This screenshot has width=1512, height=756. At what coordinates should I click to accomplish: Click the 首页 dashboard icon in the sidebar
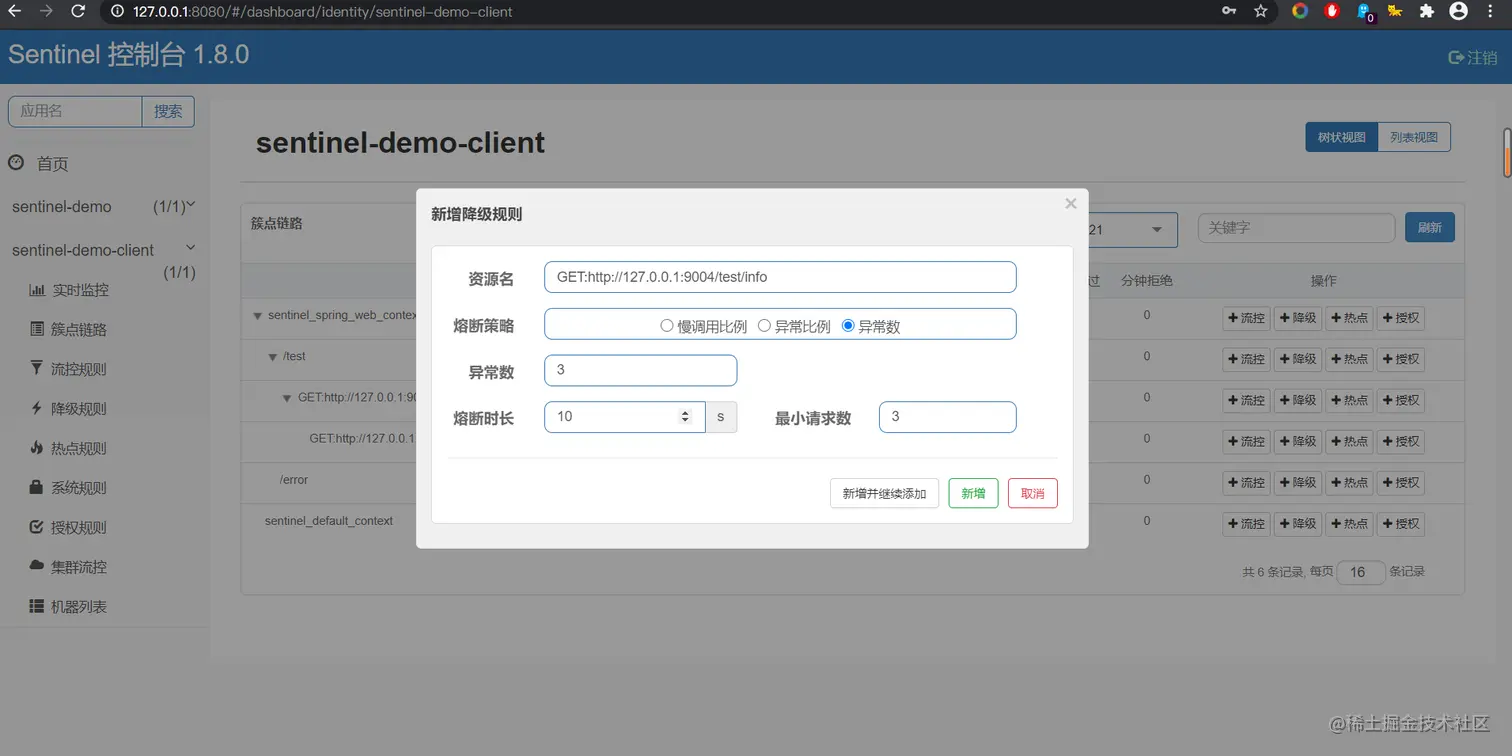click(x=16, y=163)
